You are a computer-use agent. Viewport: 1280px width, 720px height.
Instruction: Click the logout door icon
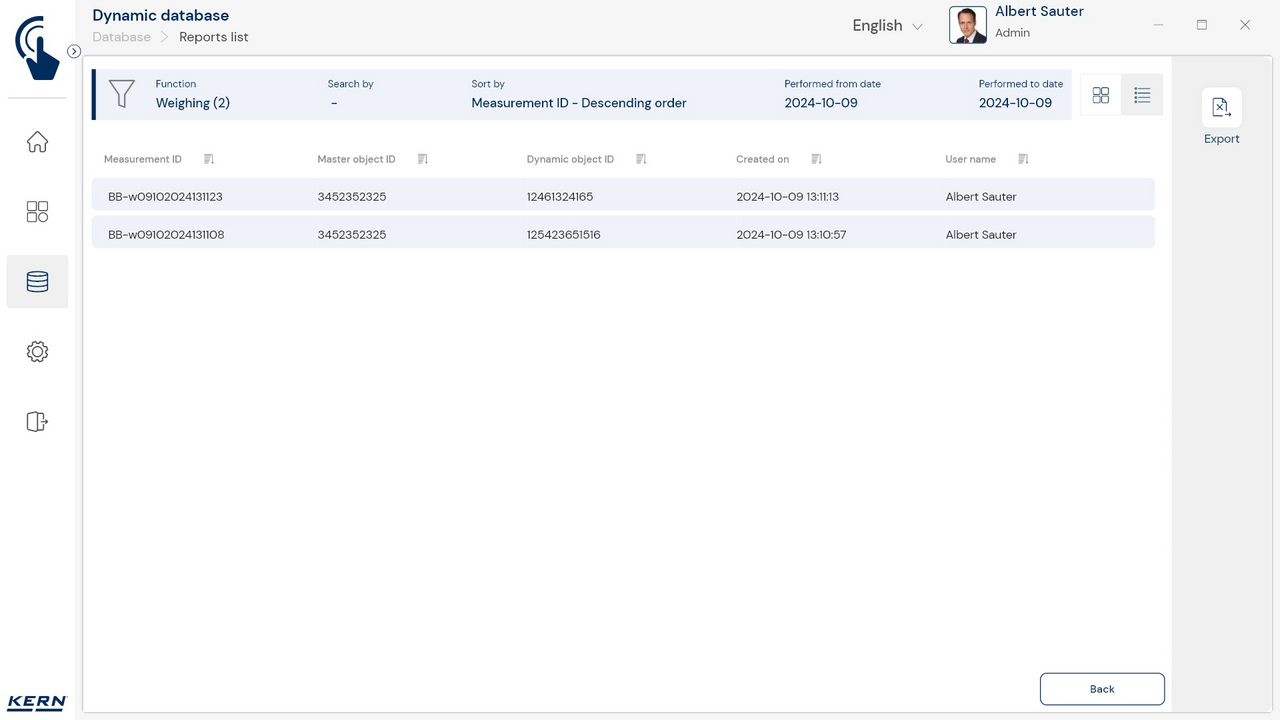(x=37, y=422)
